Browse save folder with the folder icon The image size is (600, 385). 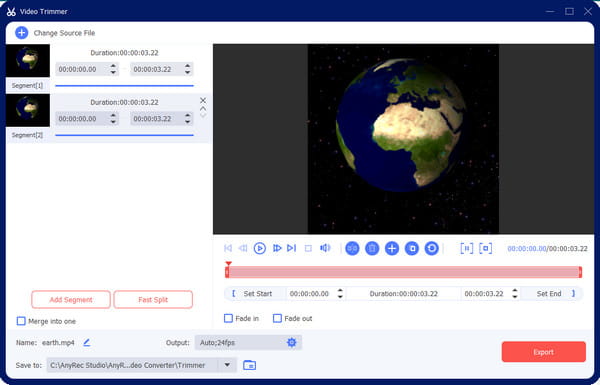click(249, 365)
